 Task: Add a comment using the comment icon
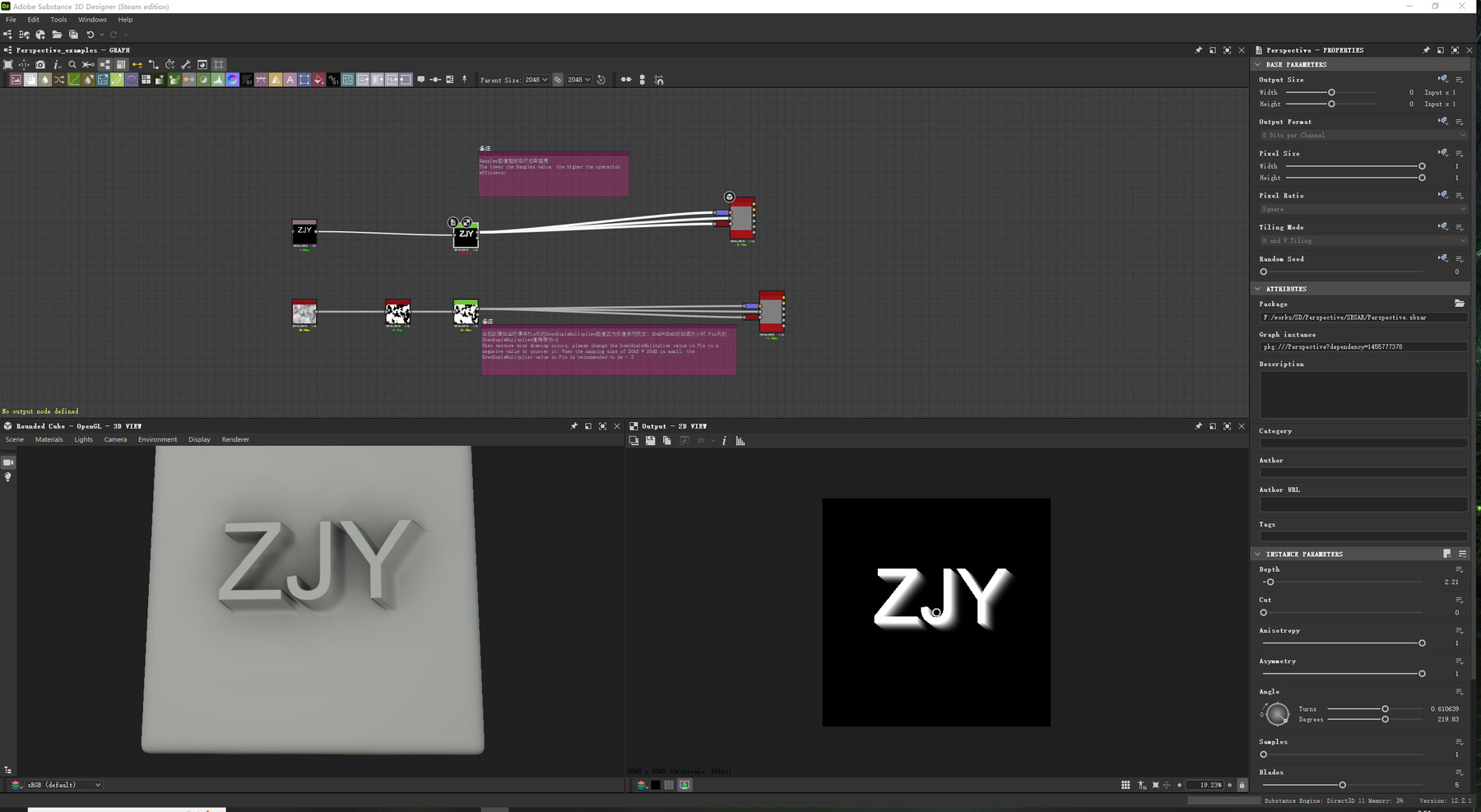(x=422, y=79)
